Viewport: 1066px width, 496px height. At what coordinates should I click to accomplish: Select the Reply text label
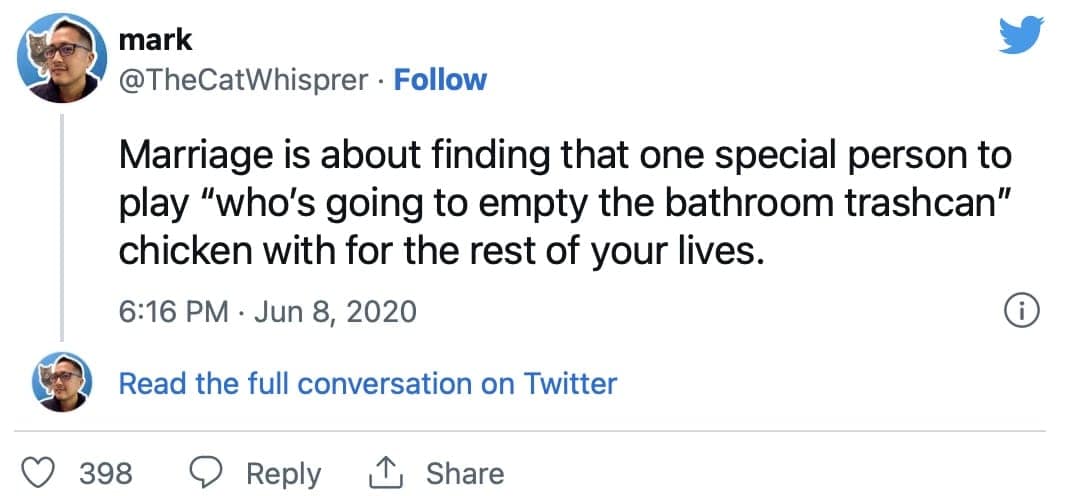283,474
